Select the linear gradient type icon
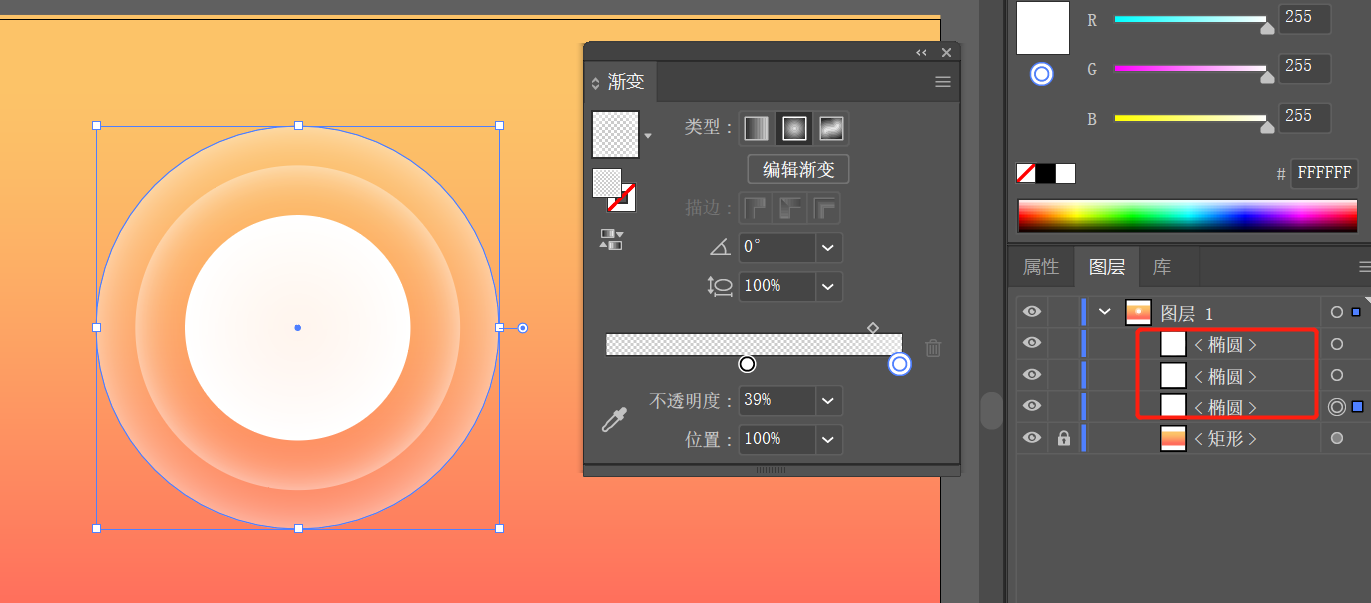Screen dimensions: 1371x603 pyautogui.click(x=757, y=128)
